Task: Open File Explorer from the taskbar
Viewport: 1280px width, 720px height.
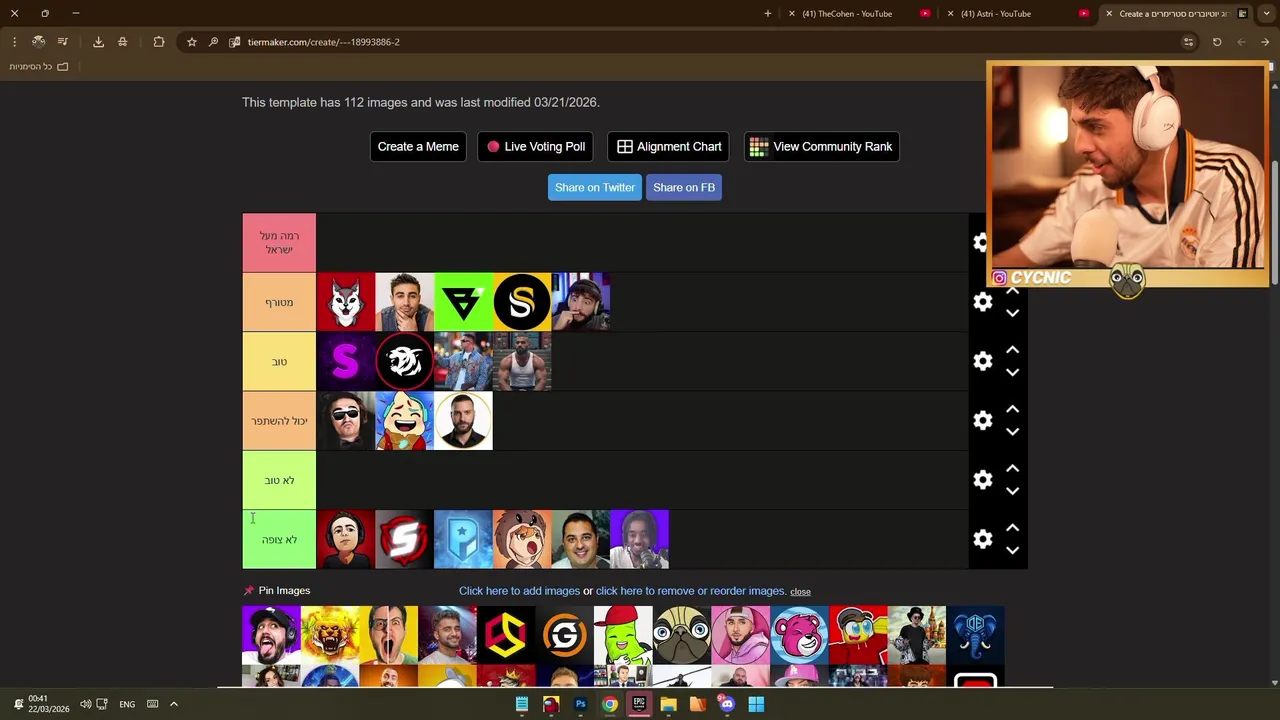Action: [668, 704]
